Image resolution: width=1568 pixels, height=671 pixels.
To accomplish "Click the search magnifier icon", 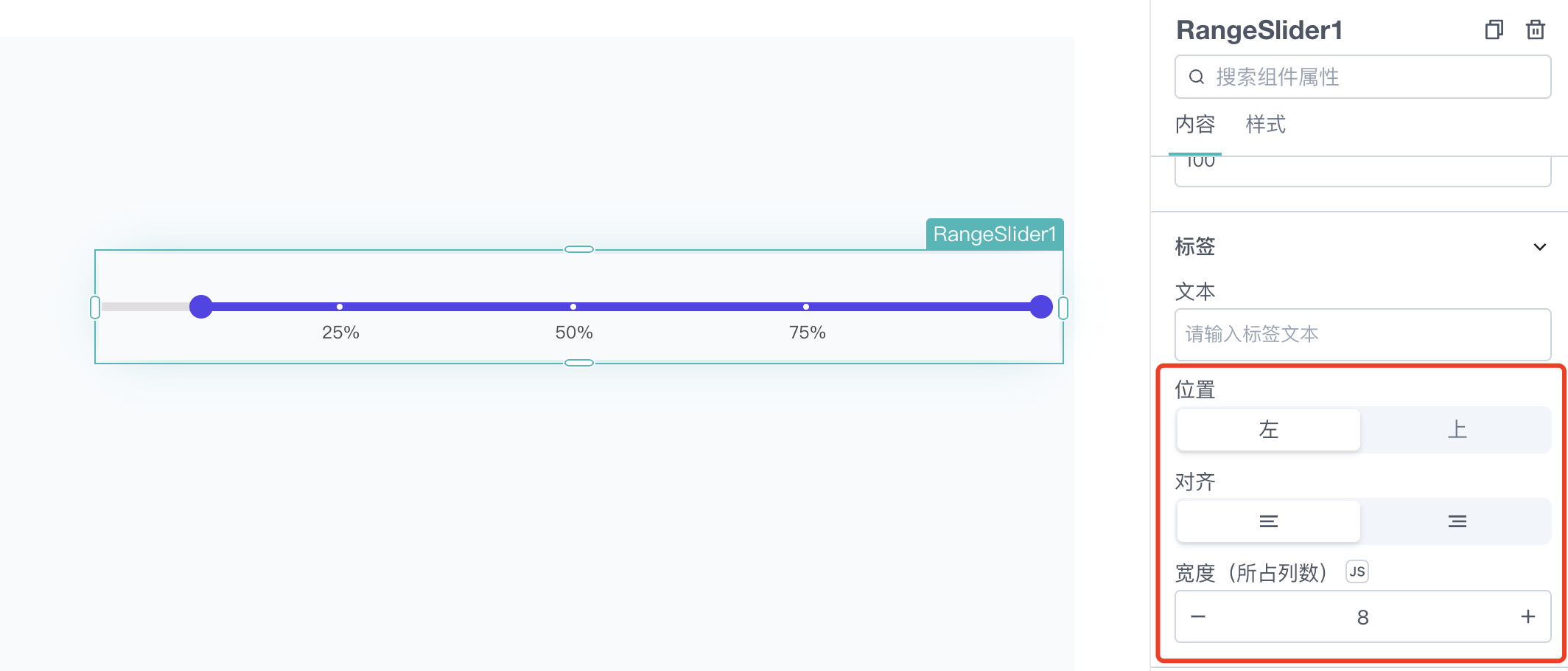I will [1197, 77].
